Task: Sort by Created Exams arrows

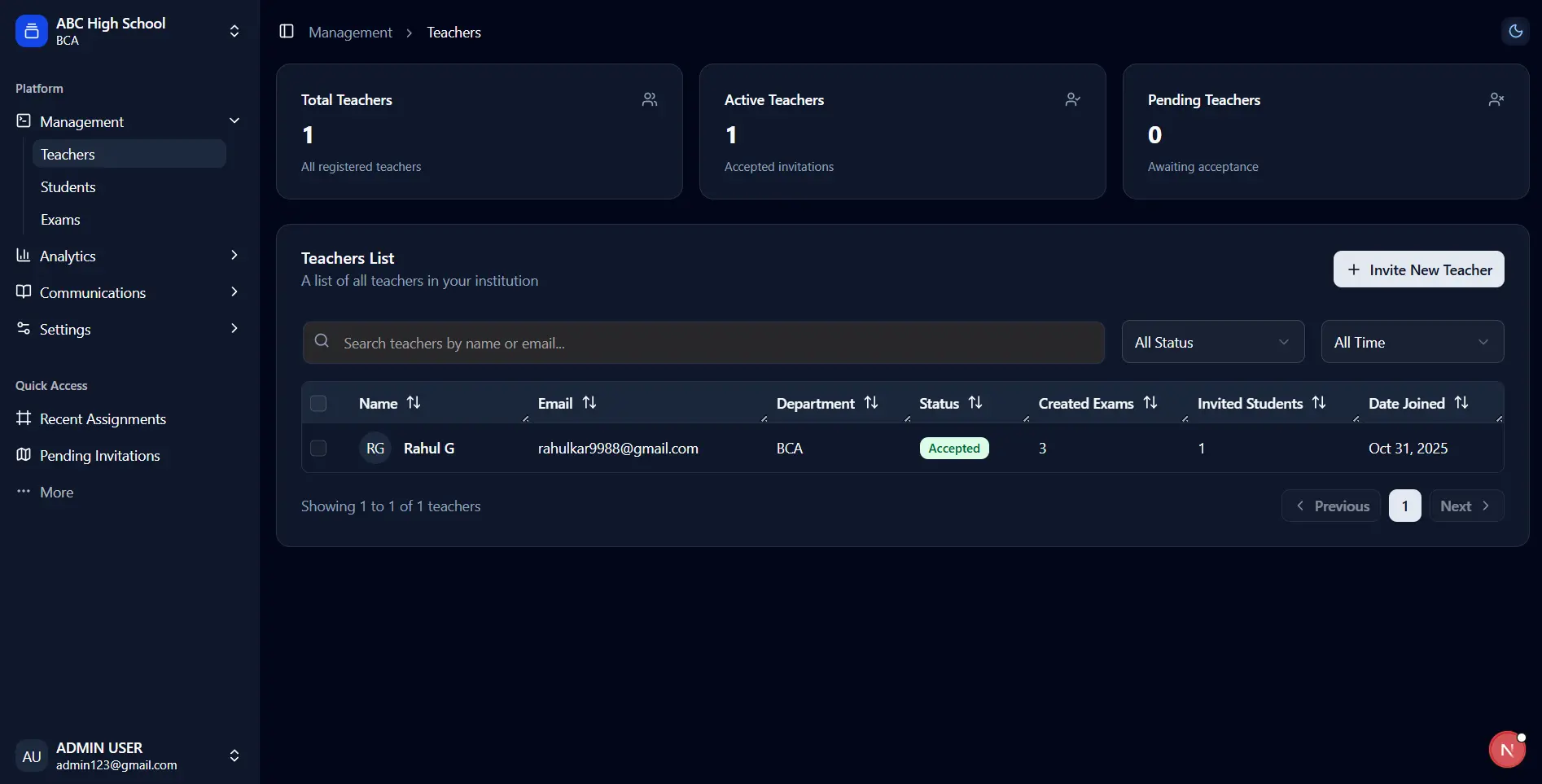Action: click(x=1150, y=403)
